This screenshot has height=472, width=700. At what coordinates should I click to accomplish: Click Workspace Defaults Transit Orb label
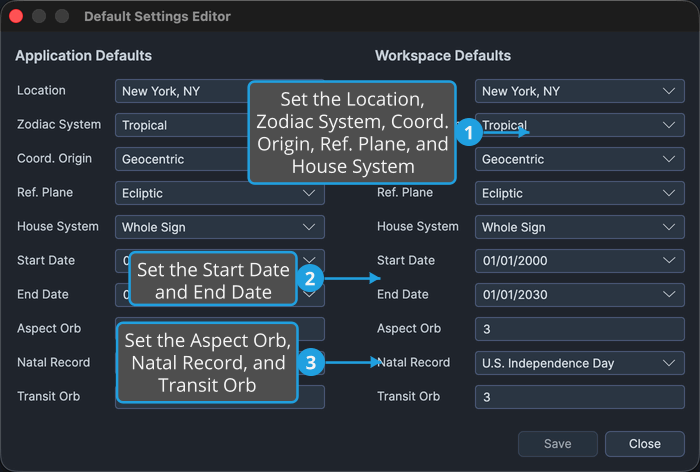[x=408, y=396]
